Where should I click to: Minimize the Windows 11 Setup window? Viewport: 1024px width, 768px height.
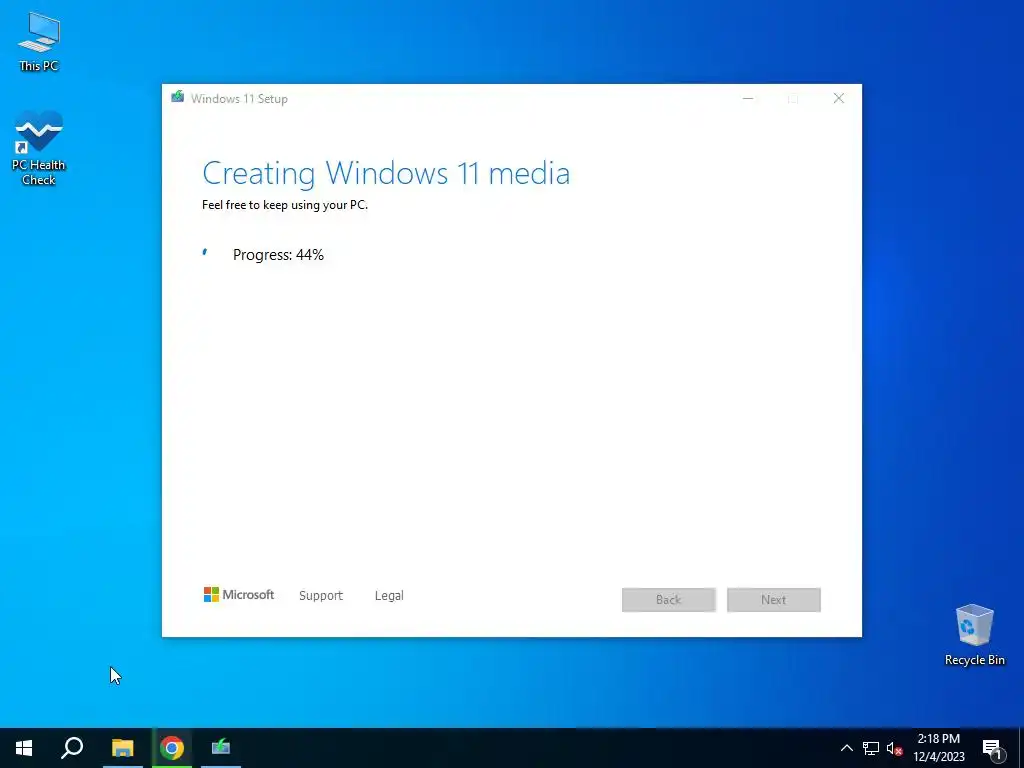tap(748, 99)
